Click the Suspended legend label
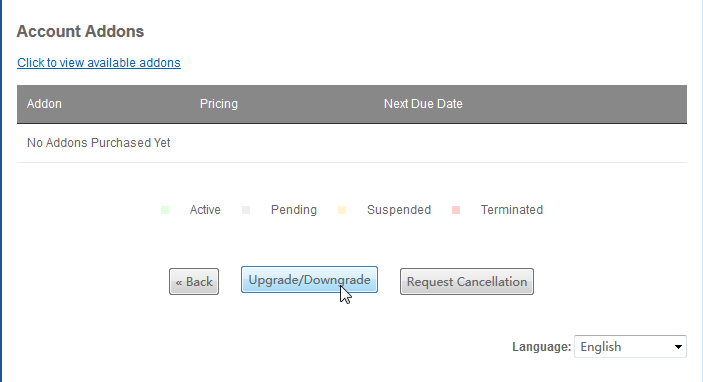The height and width of the screenshot is (382, 703). [x=399, y=210]
